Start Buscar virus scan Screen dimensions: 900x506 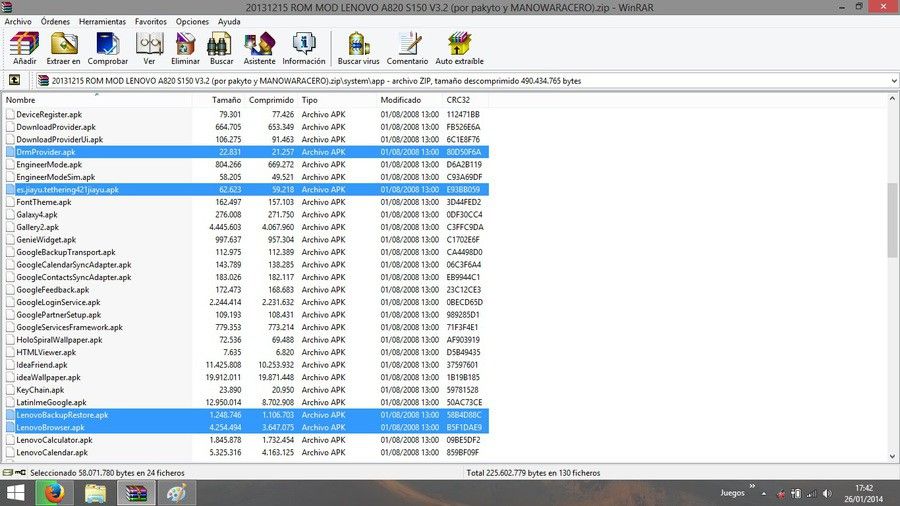[x=358, y=49]
